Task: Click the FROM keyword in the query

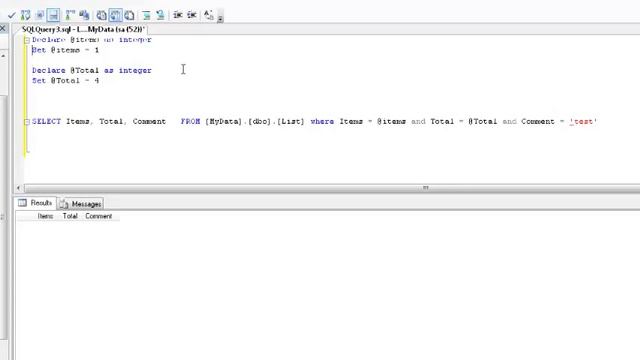Action: pyautogui.click(x=190, y=122)
